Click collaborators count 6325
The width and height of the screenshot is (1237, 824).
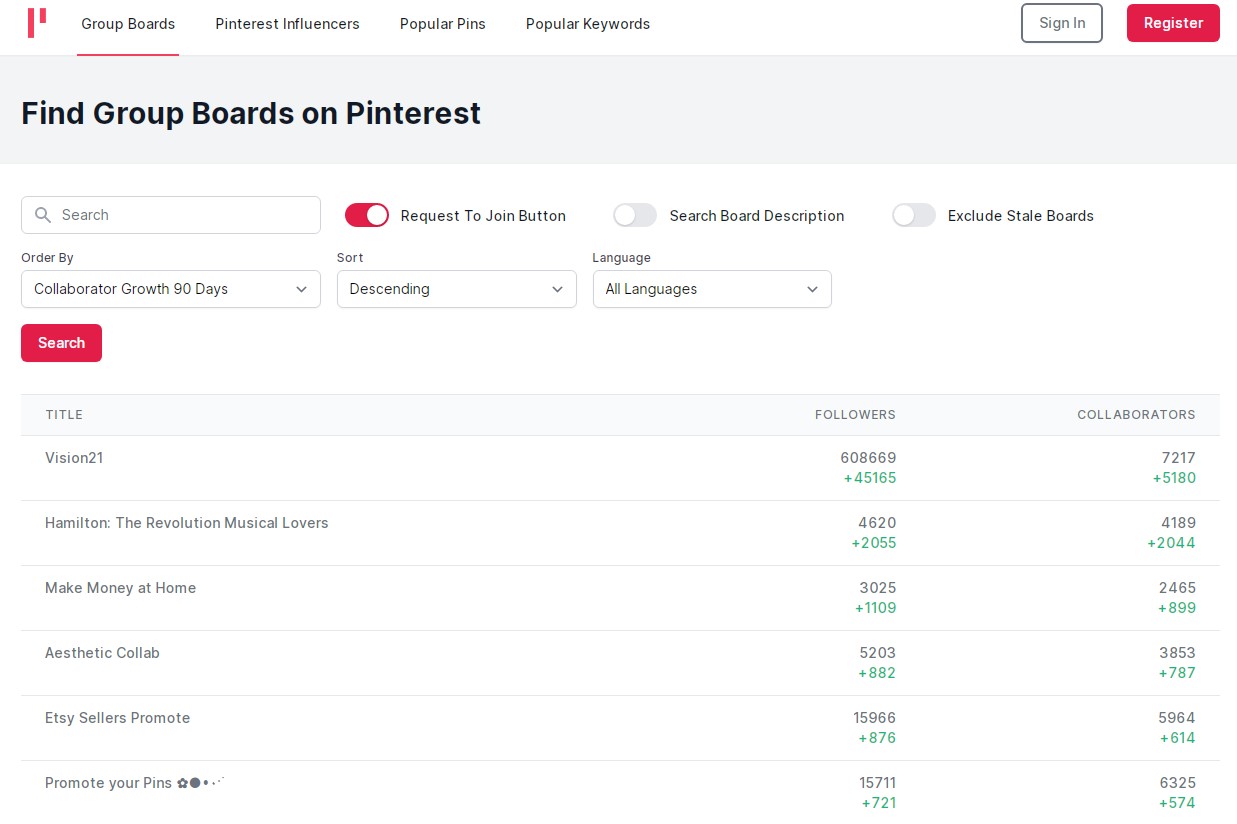tap(1177, 783)
